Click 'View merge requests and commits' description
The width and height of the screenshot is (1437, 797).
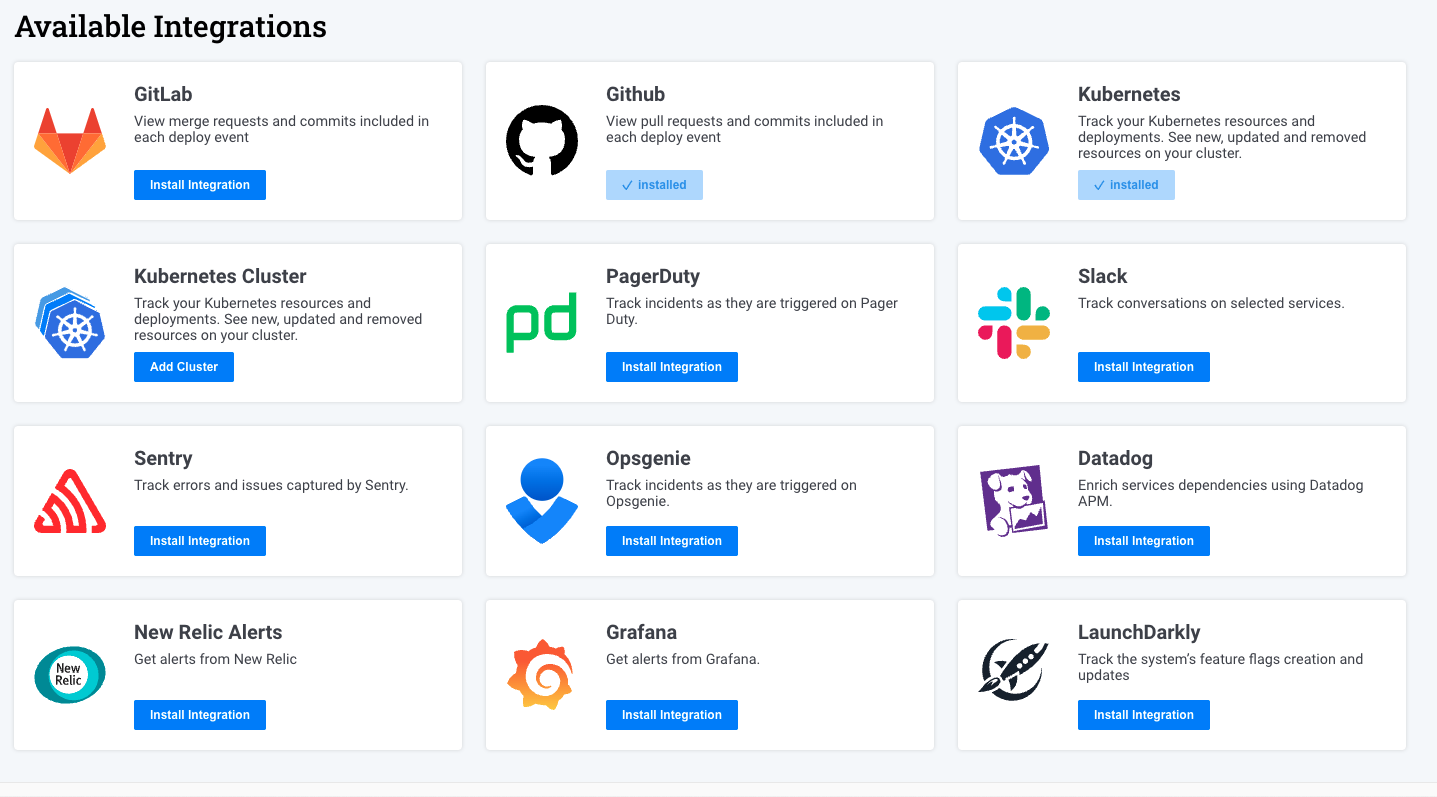[x=281, y=129]
